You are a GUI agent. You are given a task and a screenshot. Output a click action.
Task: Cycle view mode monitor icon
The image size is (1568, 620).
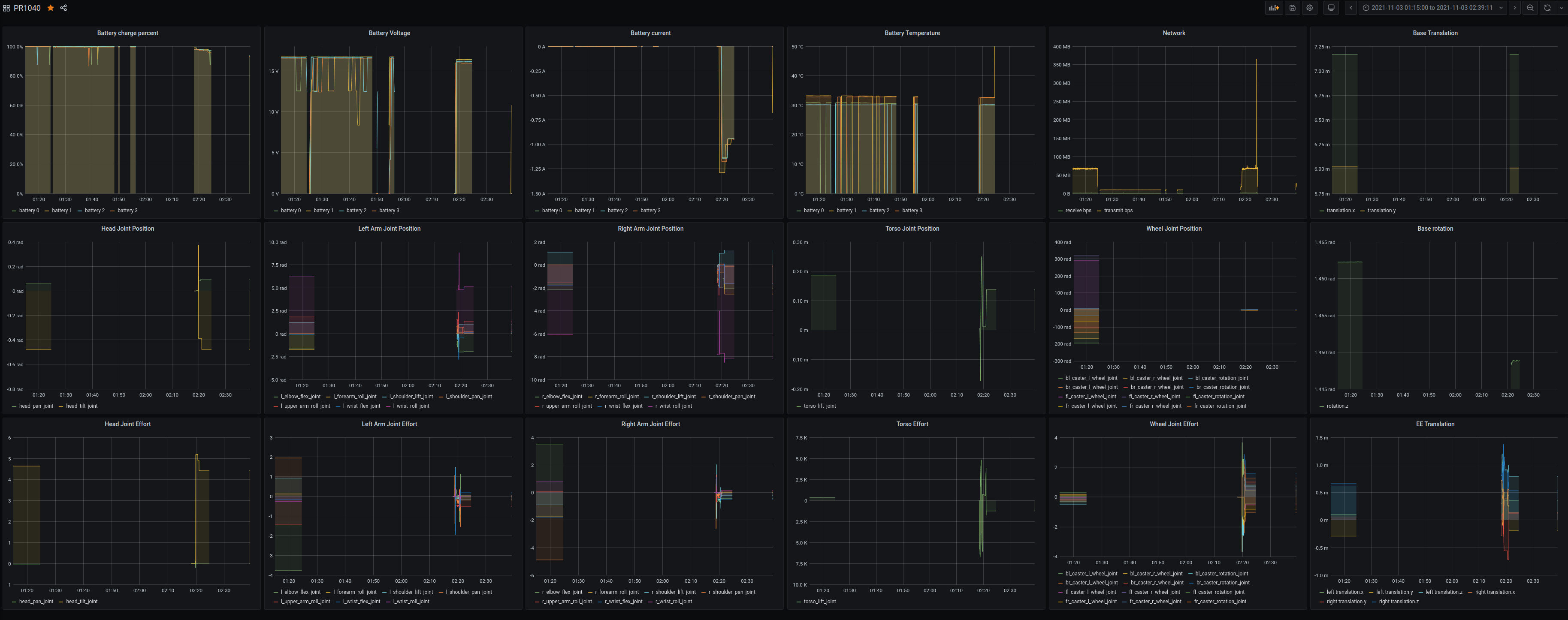pyautogui.click(x=1331, y=8)
